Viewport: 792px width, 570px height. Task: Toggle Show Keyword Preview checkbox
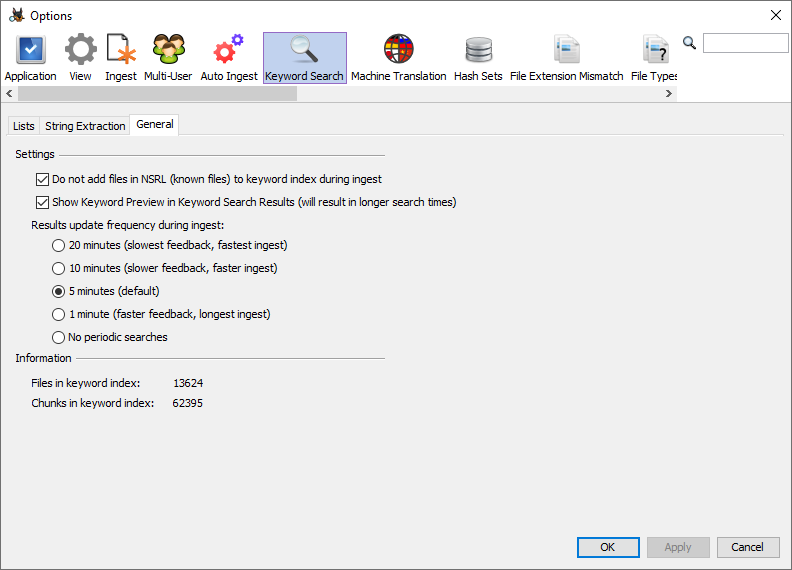coord(42,203)
